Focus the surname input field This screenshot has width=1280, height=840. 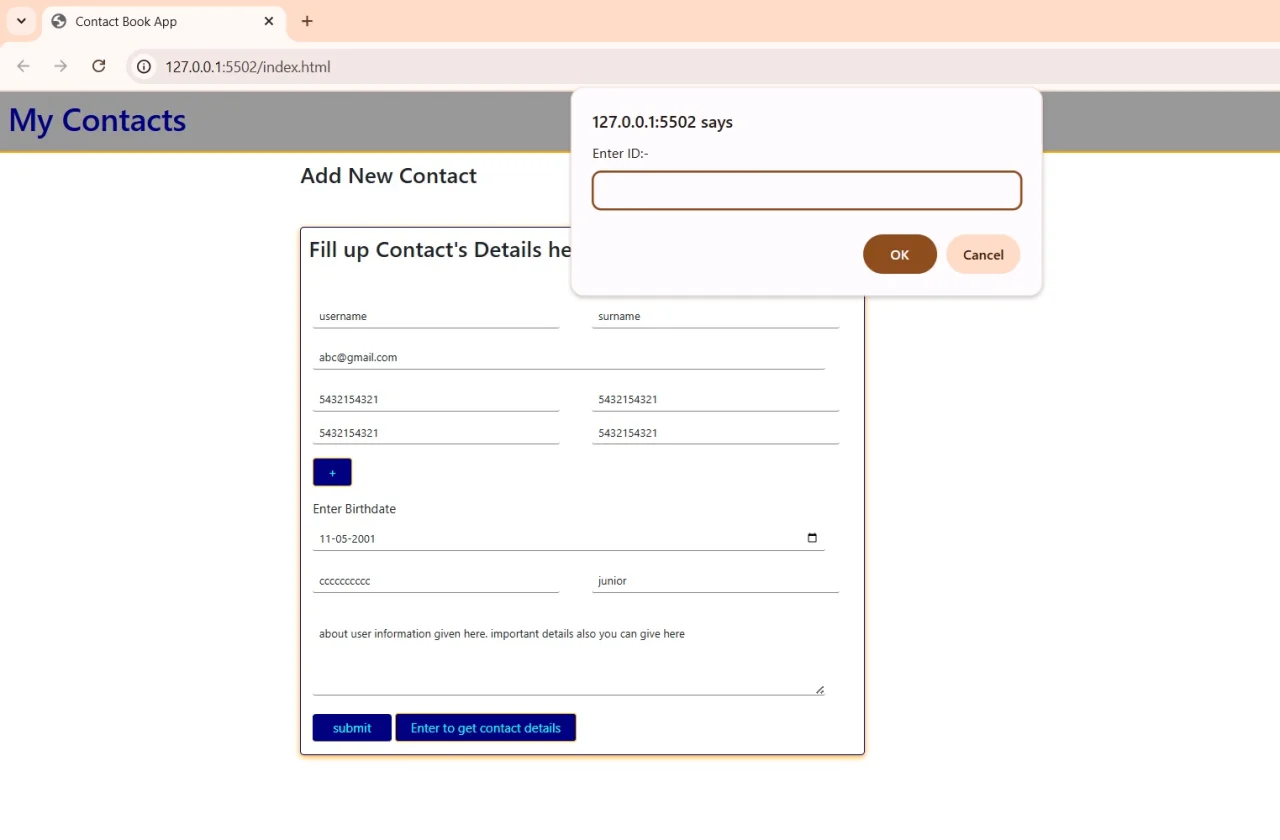click(715, 316)
